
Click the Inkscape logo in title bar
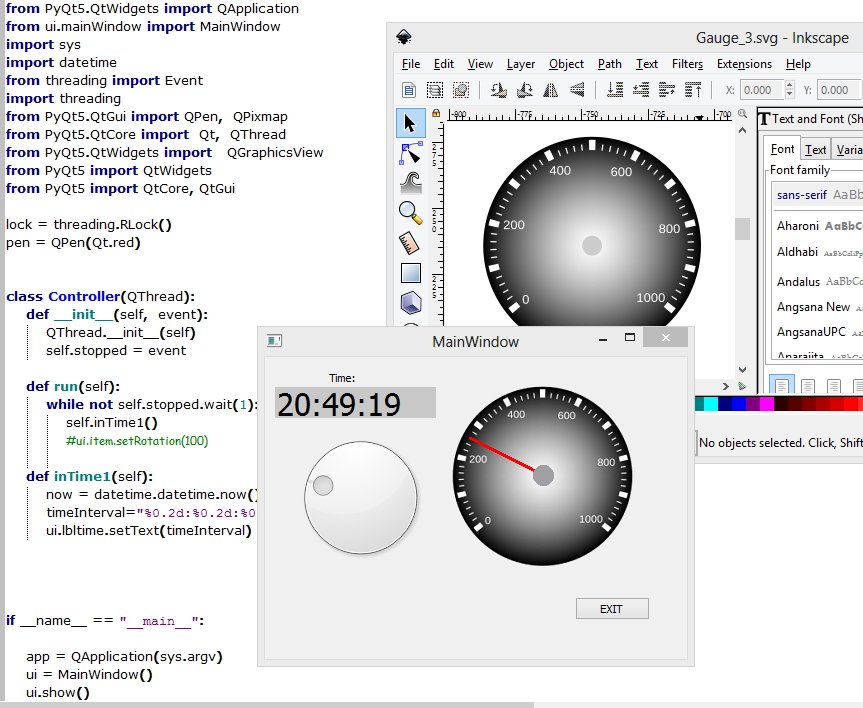[x=404, y=37]
